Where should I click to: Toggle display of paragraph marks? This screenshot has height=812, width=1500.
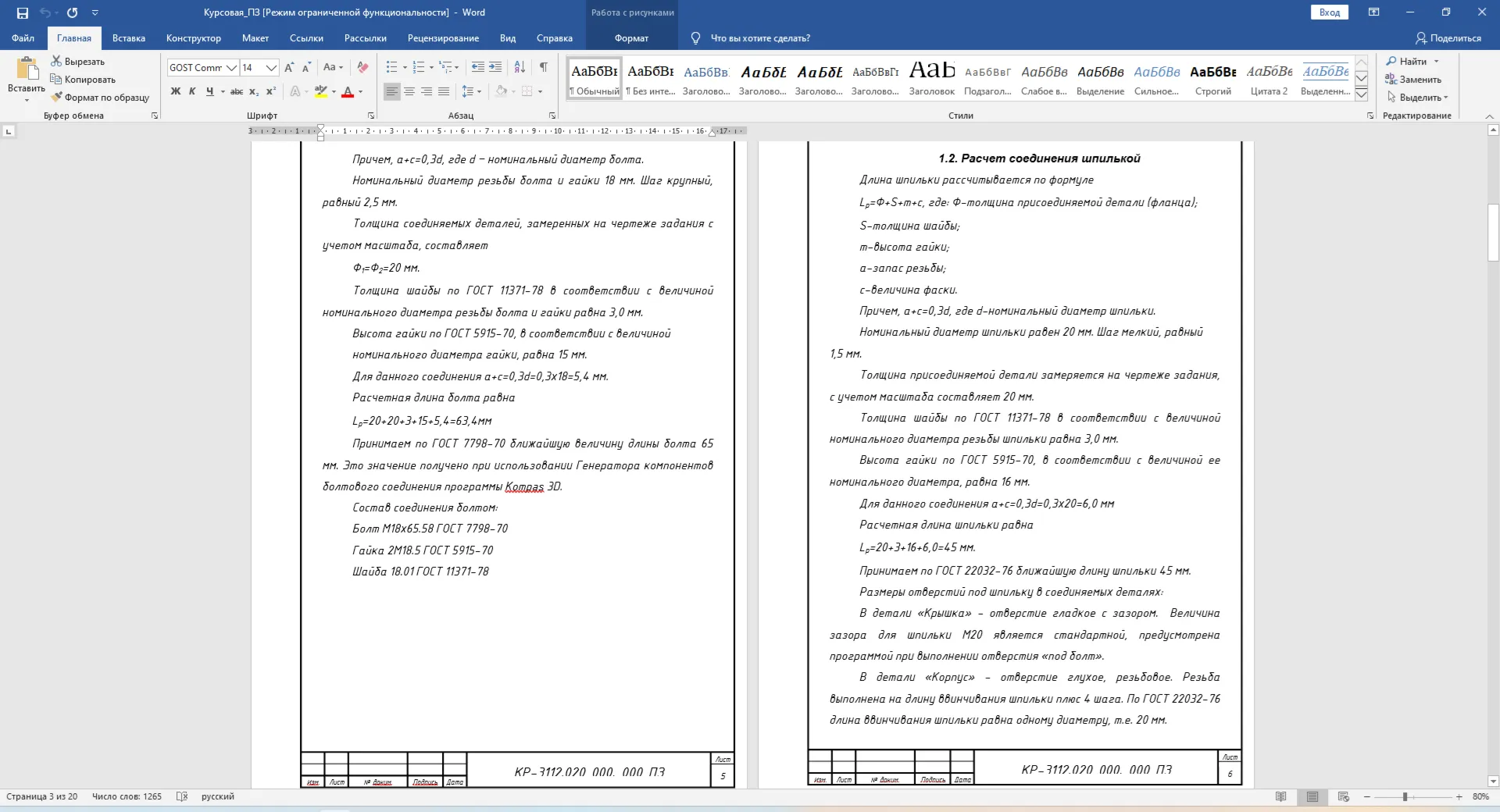pyautogui.click(x=544, y=68)
